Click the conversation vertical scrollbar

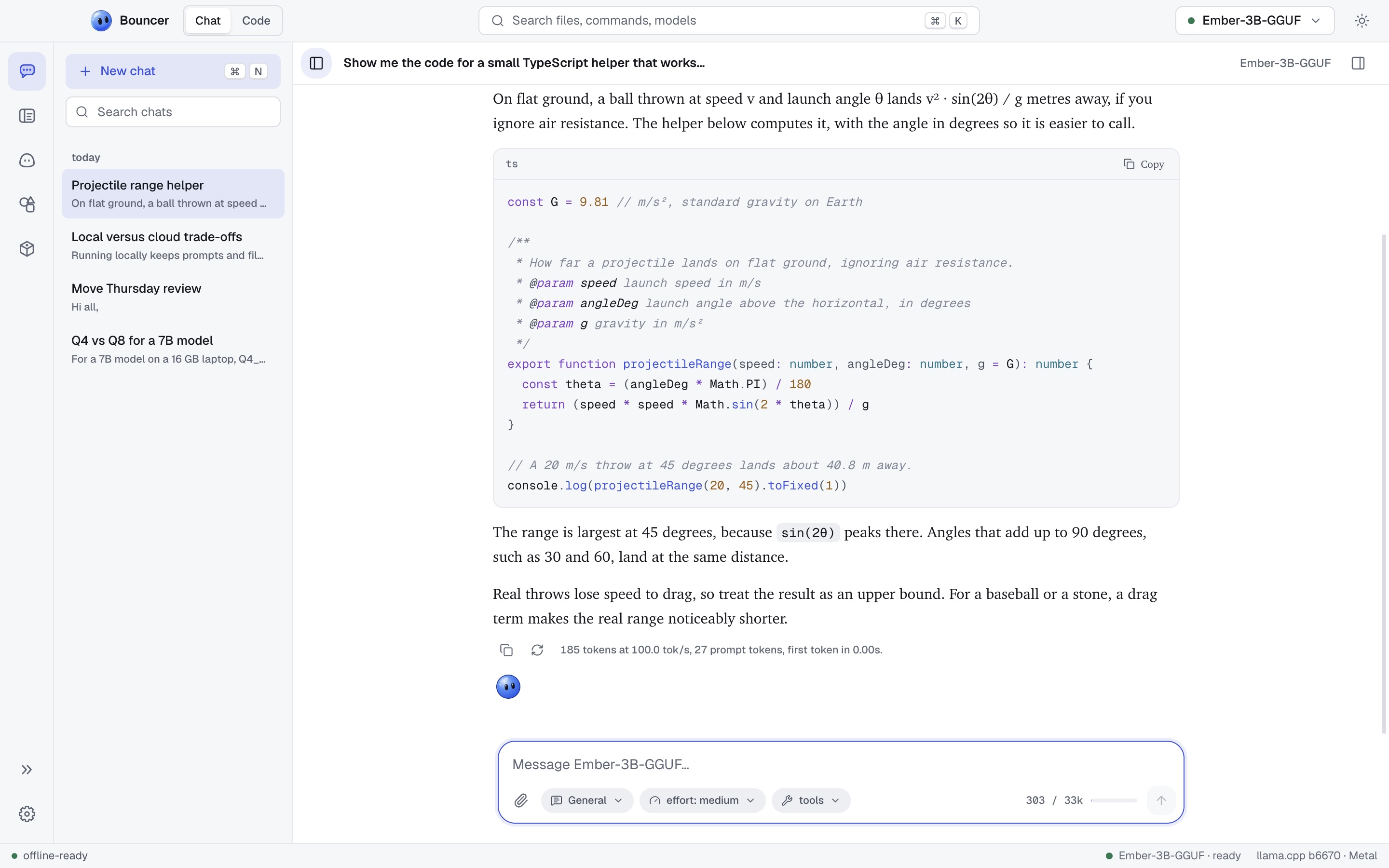1384,484
